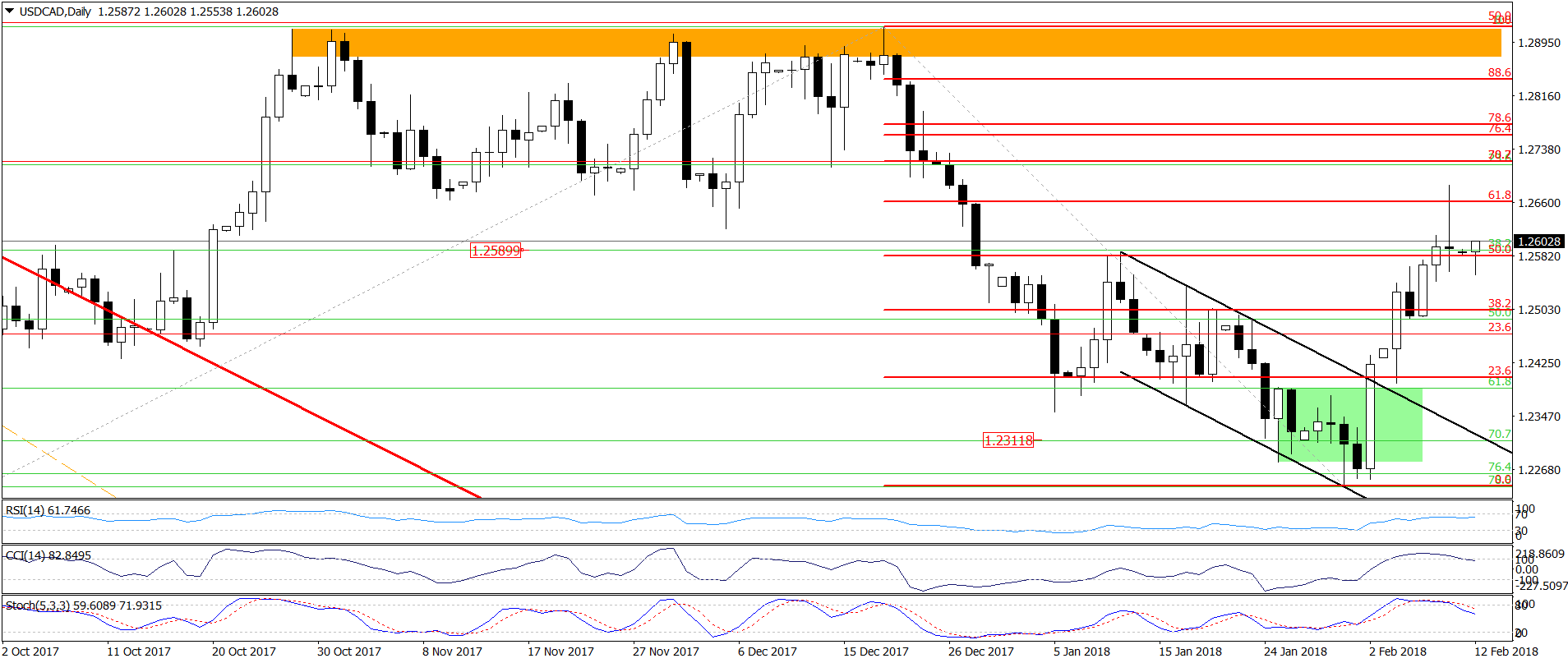This screenshot has width=1568, height=663.
Task: Click the 1.28950 price axis label
Action: (1539, 43)
